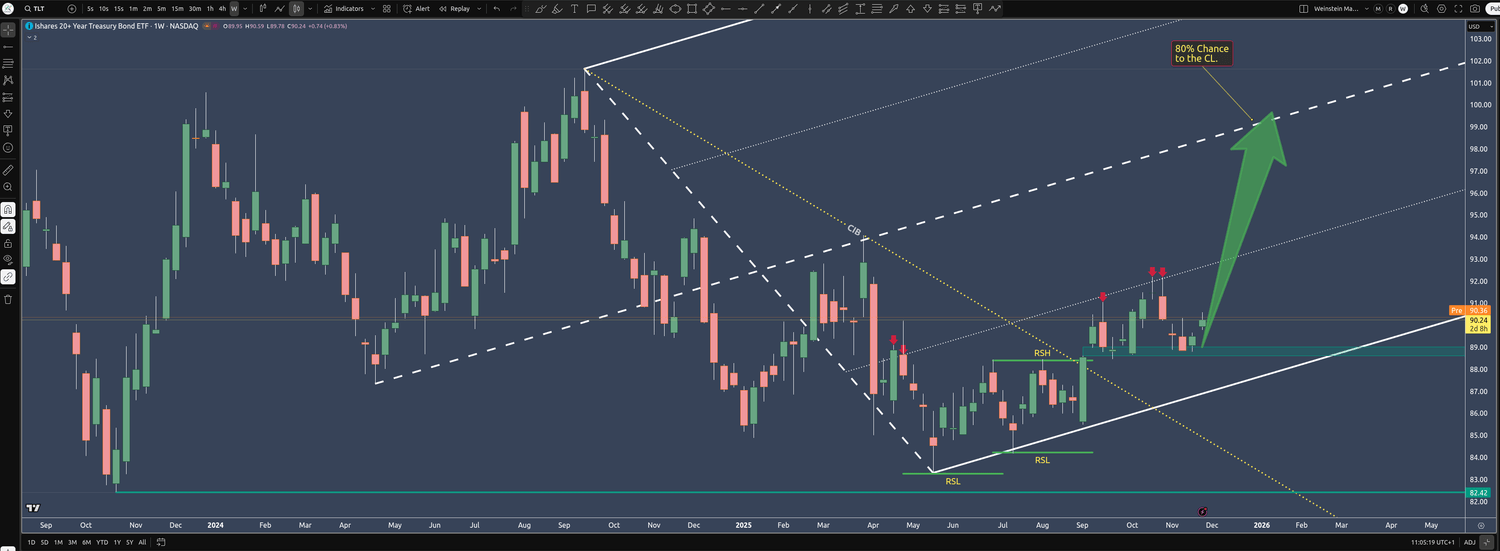The width and height of the screenshot is (1500, 551).
Task: Open the trend line tools group
Action: pyautogui.click(x=8, y=46)
